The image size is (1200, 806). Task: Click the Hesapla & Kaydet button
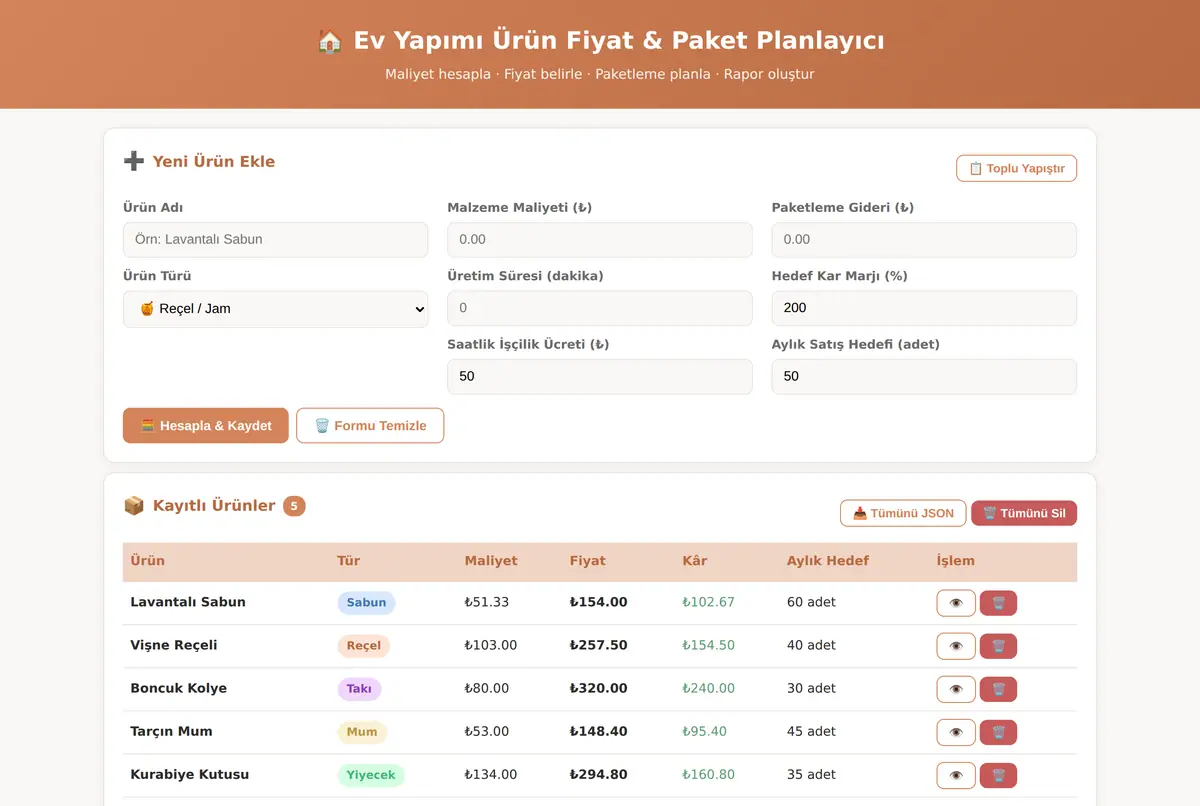coord(206,425)
